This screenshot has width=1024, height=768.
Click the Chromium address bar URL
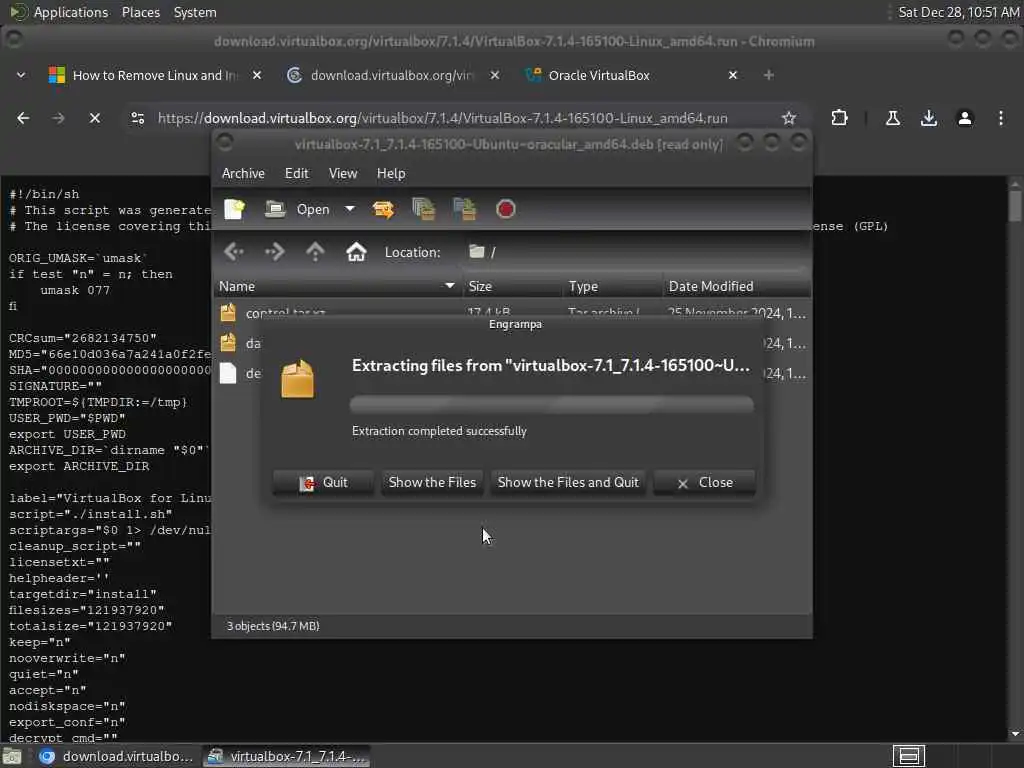443,118
